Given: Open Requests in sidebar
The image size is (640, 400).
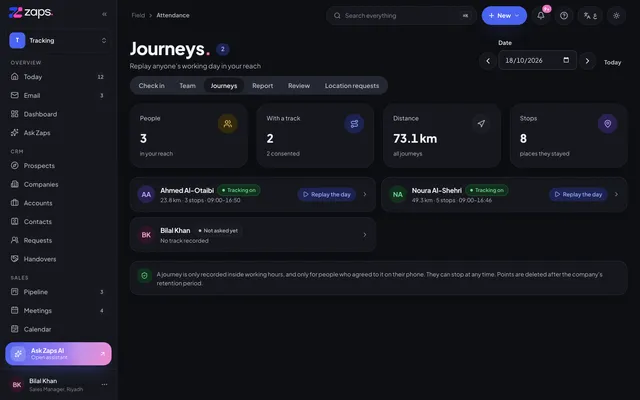Looking at the screenshot, I should (58, 240).
